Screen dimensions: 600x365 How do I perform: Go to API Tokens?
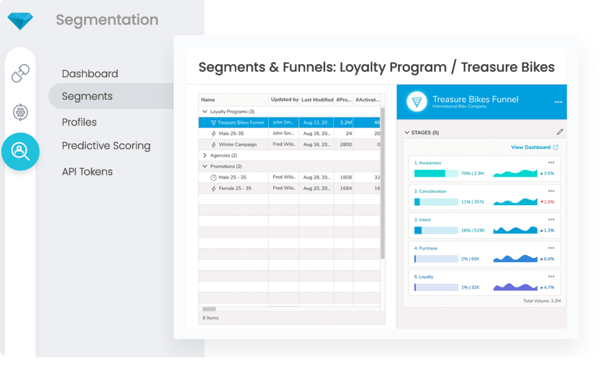(x=87, y=172)
